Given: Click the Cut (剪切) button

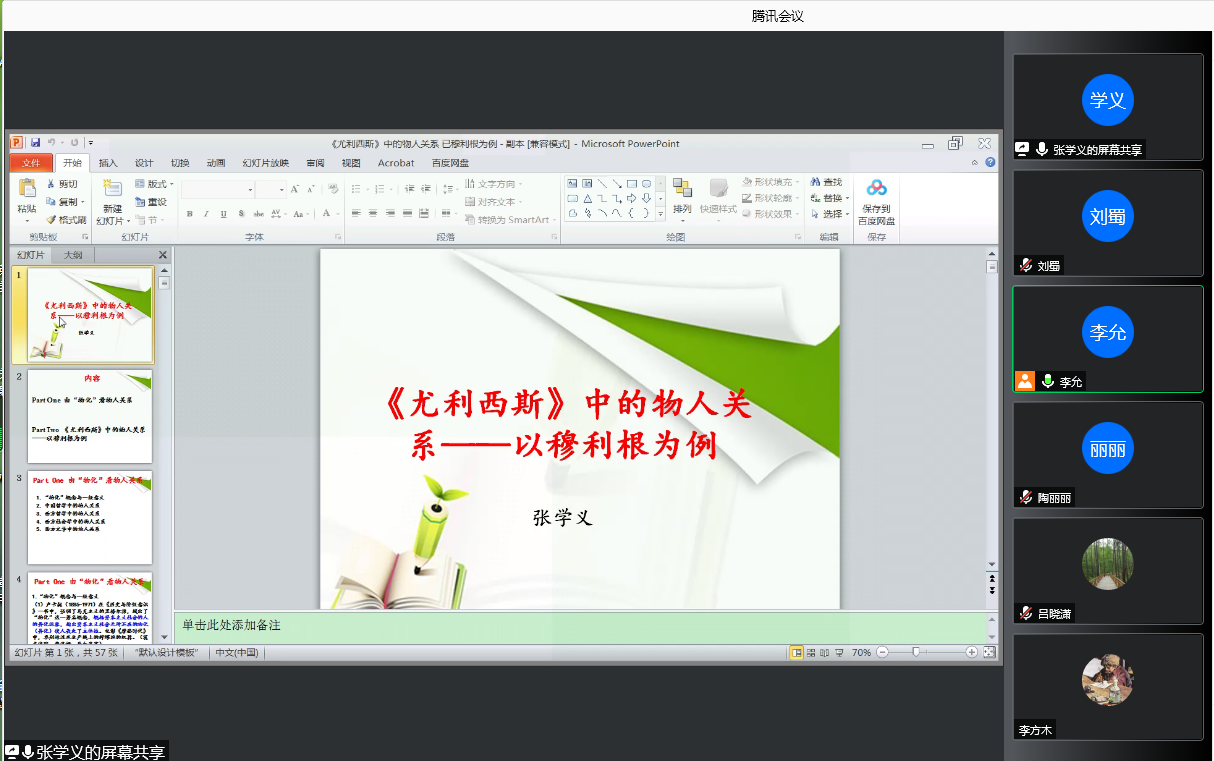Looking at the screenshot, I should (61, 184).
